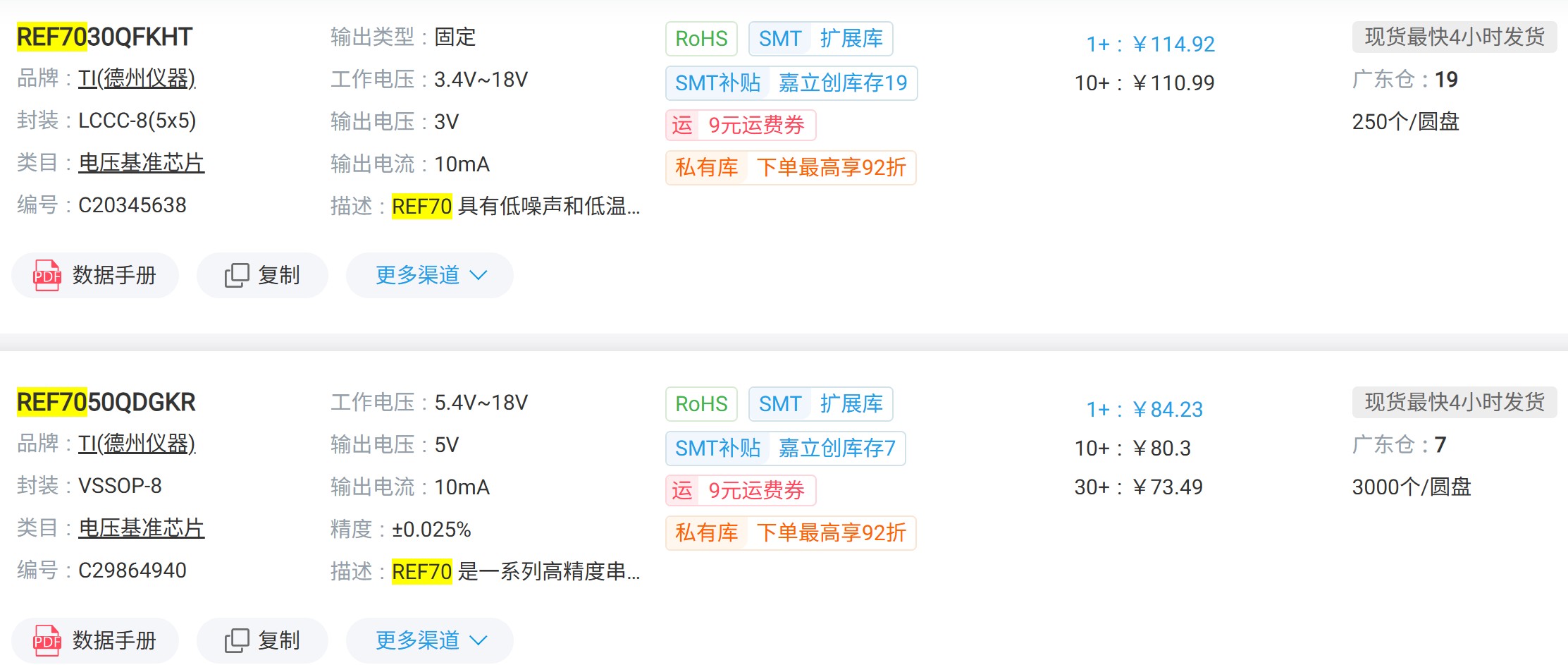Click the SMT 扩展库 tag on REF7050QDGKR
1568x665 pixels.
(x=820, y=404)
